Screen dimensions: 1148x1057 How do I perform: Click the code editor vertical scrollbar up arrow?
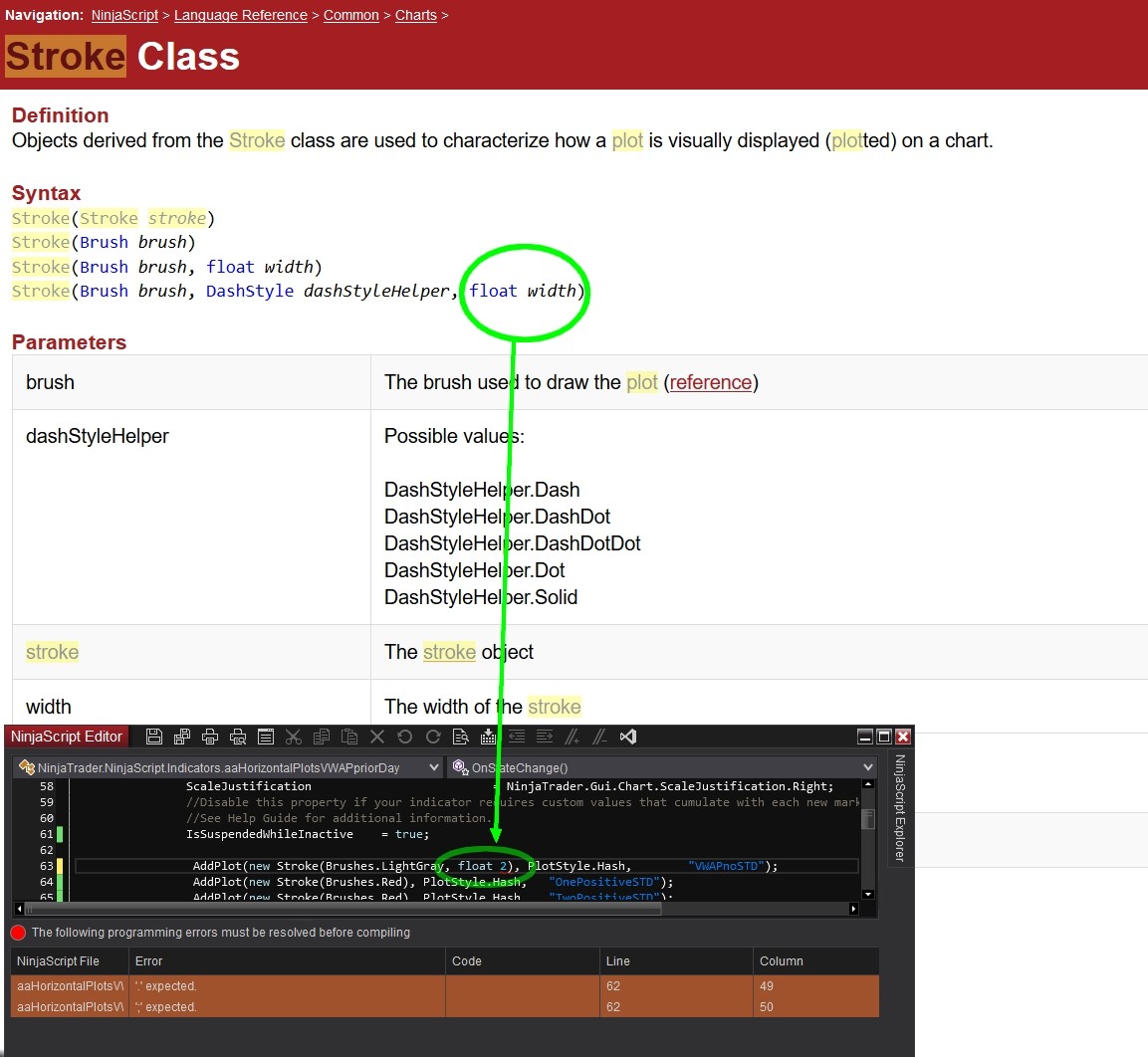(868, 784)
